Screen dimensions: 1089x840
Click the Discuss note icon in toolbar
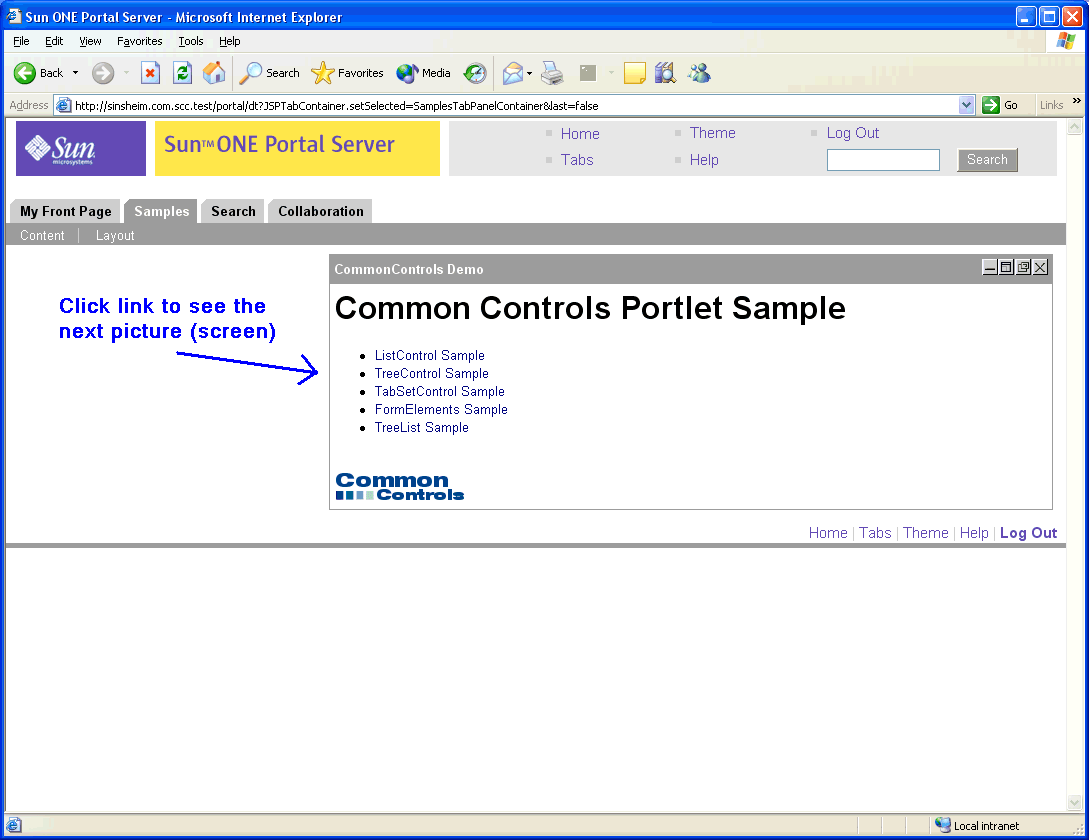coord(634,73)
